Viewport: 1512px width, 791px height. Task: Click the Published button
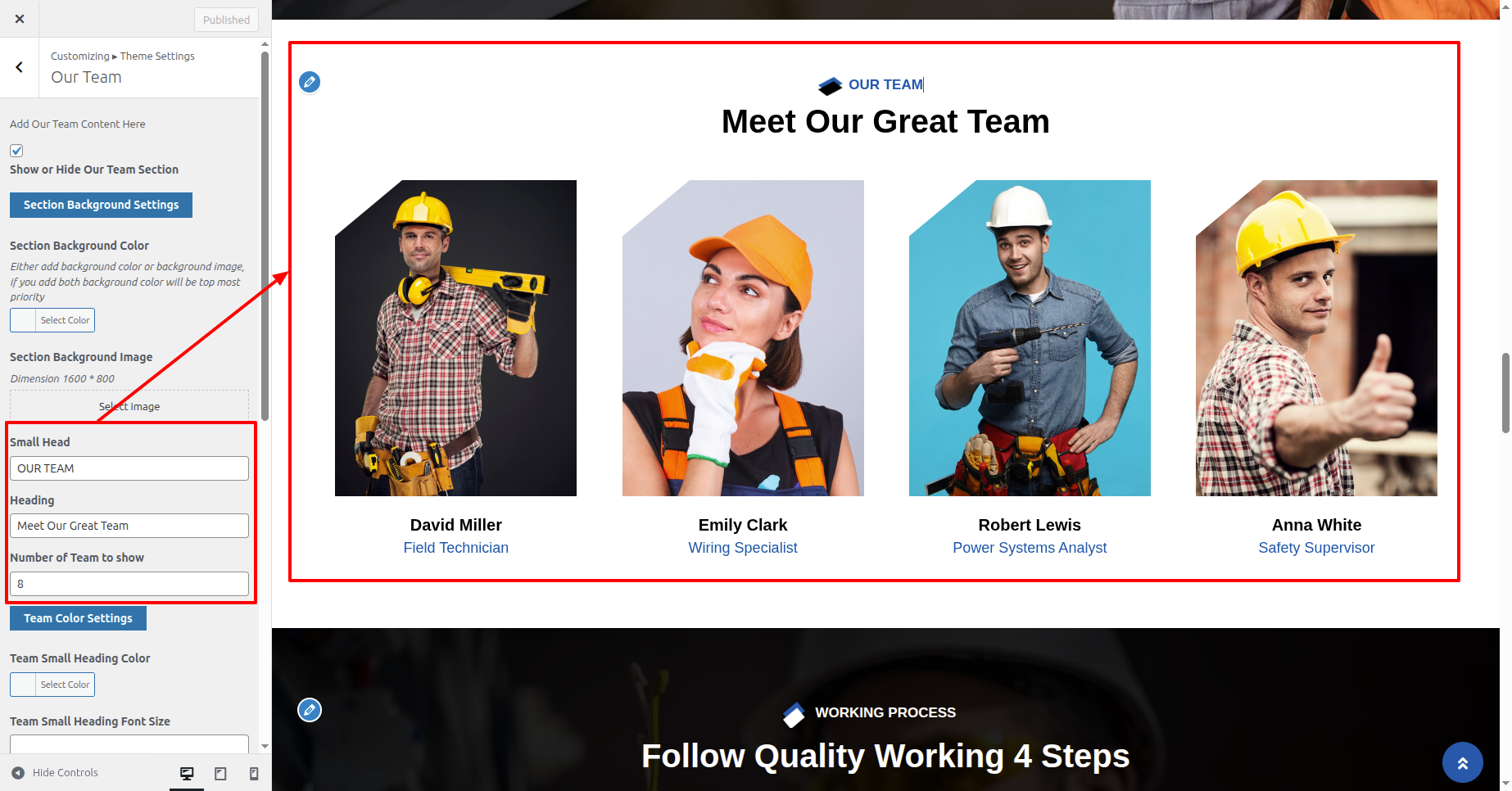click(x=226, y=20)
